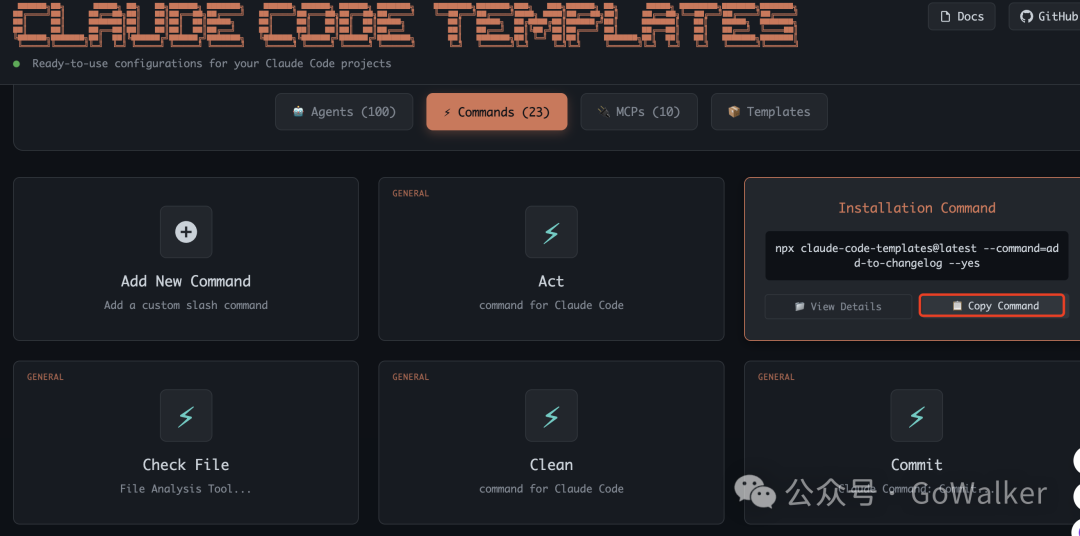Image resolution: width=1080 pixels, height=536 pixels.
Task: Click the Clean card title
Action: [x=551, y=464]
